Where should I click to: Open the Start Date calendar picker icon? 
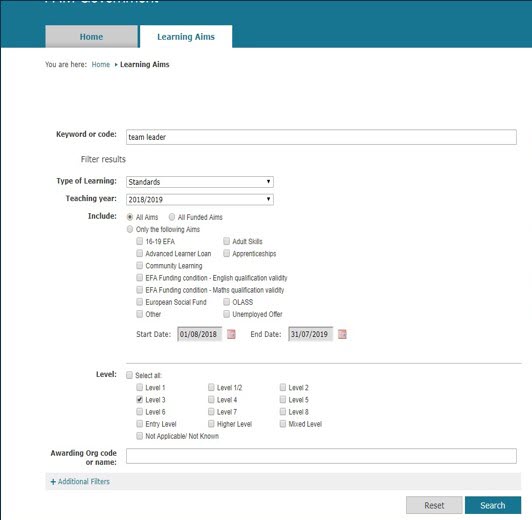pos(231,334)
